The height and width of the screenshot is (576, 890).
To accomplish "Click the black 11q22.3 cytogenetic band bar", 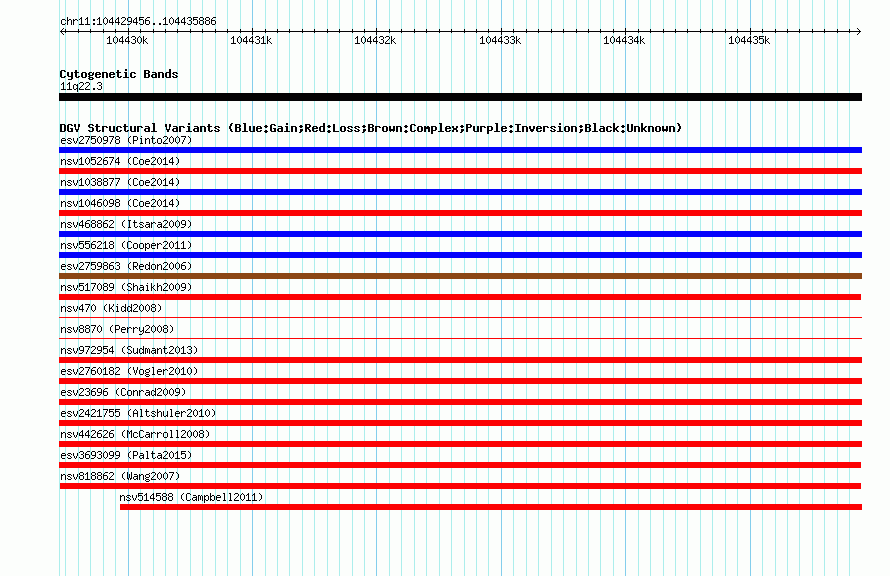I will (460, 97).
